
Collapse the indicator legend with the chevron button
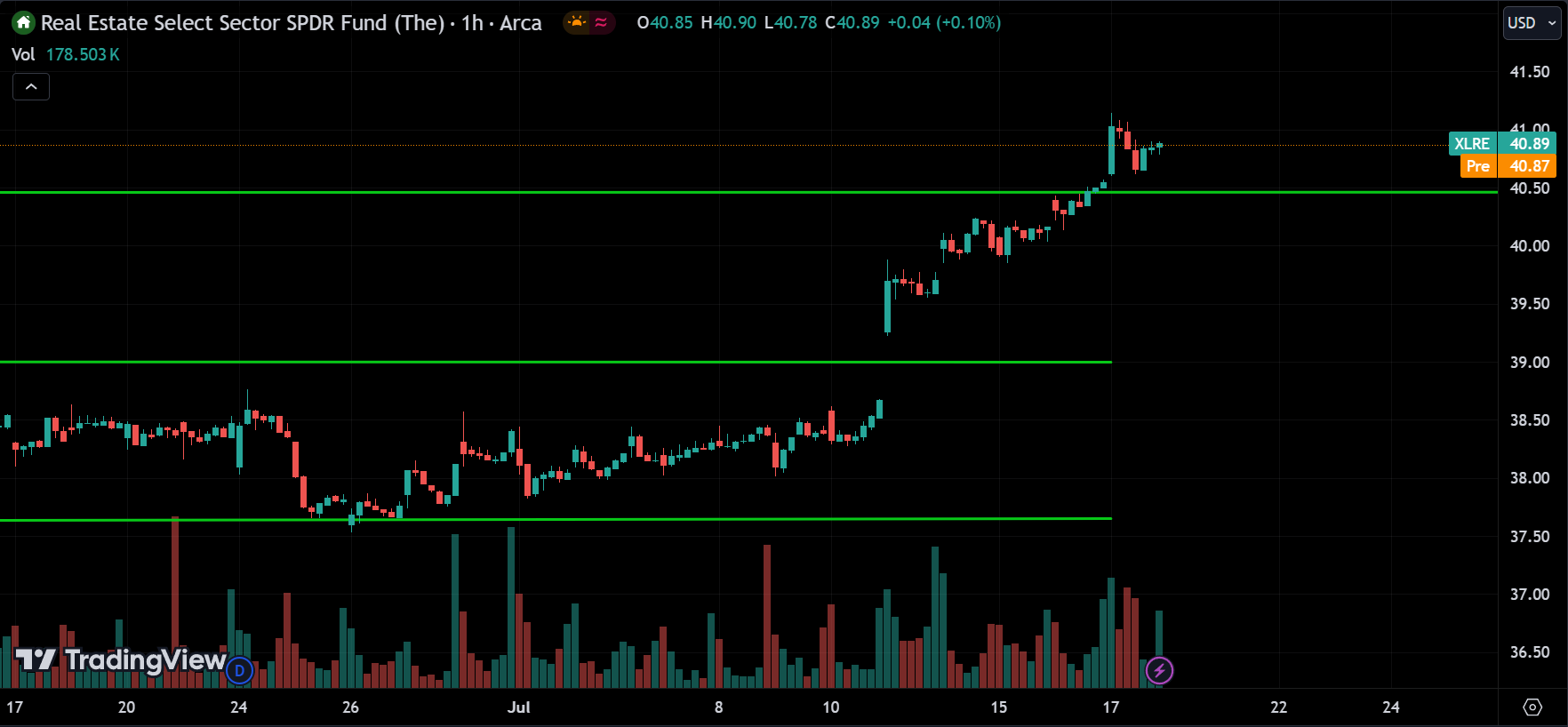coord(31,87)
